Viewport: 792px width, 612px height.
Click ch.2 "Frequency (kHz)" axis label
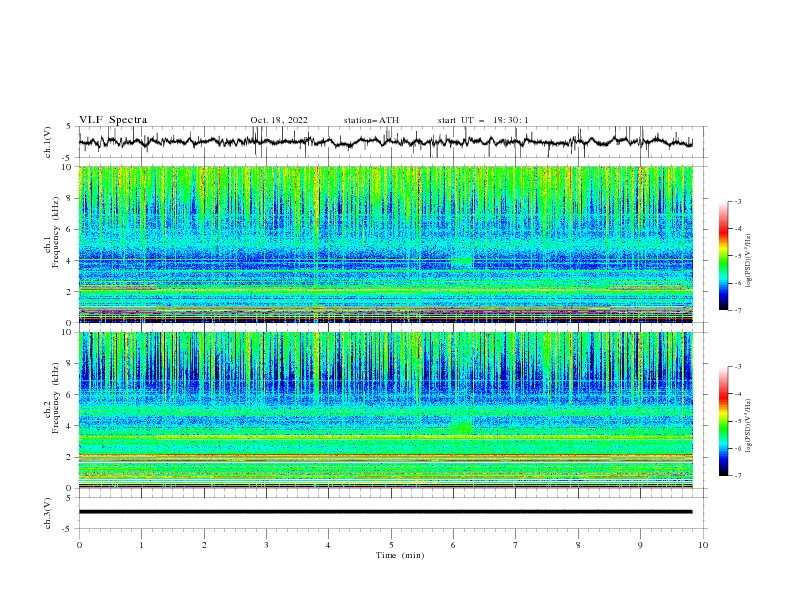click(x=56, y=398)
